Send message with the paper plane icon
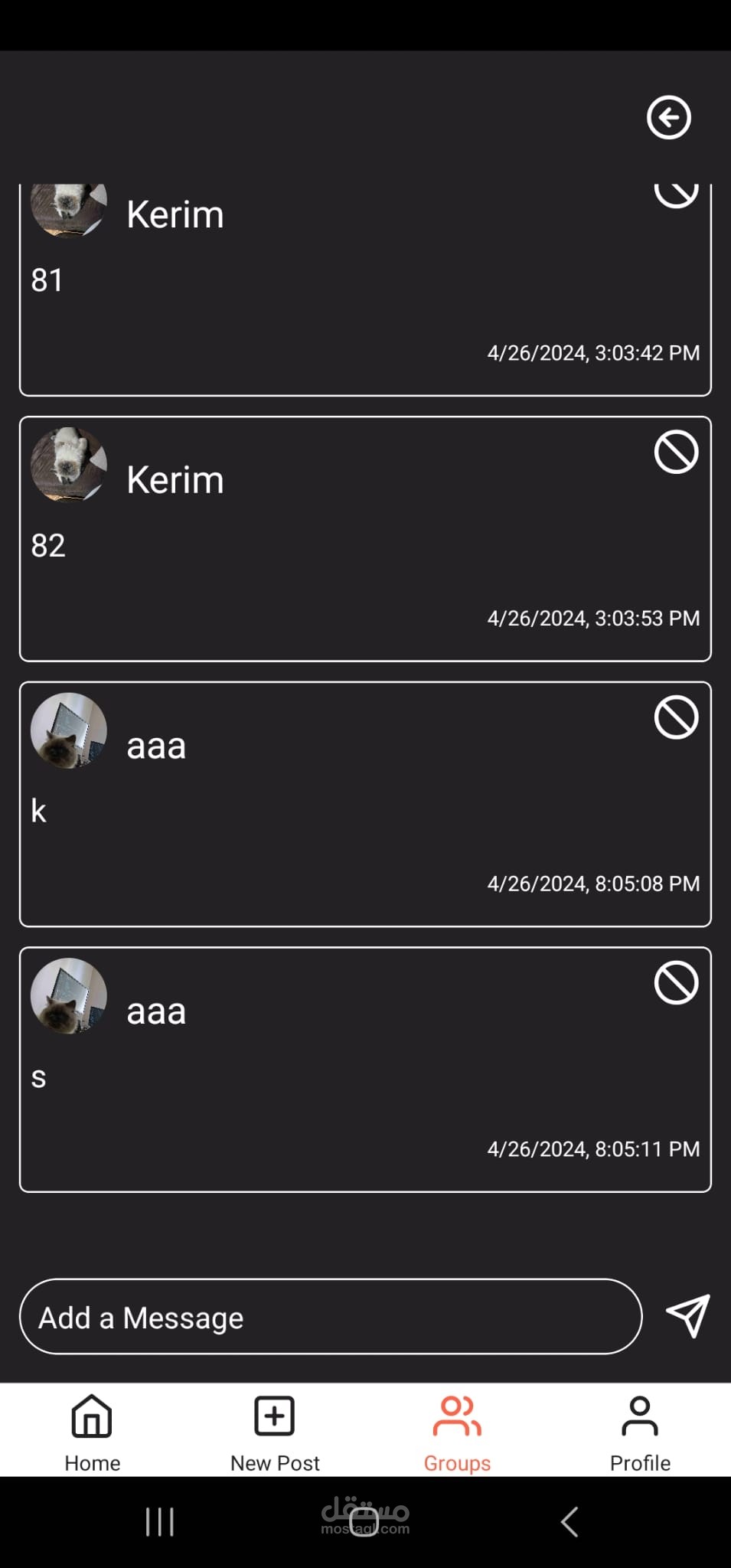Viewport: 731px width, 1568px height. 688,1316
